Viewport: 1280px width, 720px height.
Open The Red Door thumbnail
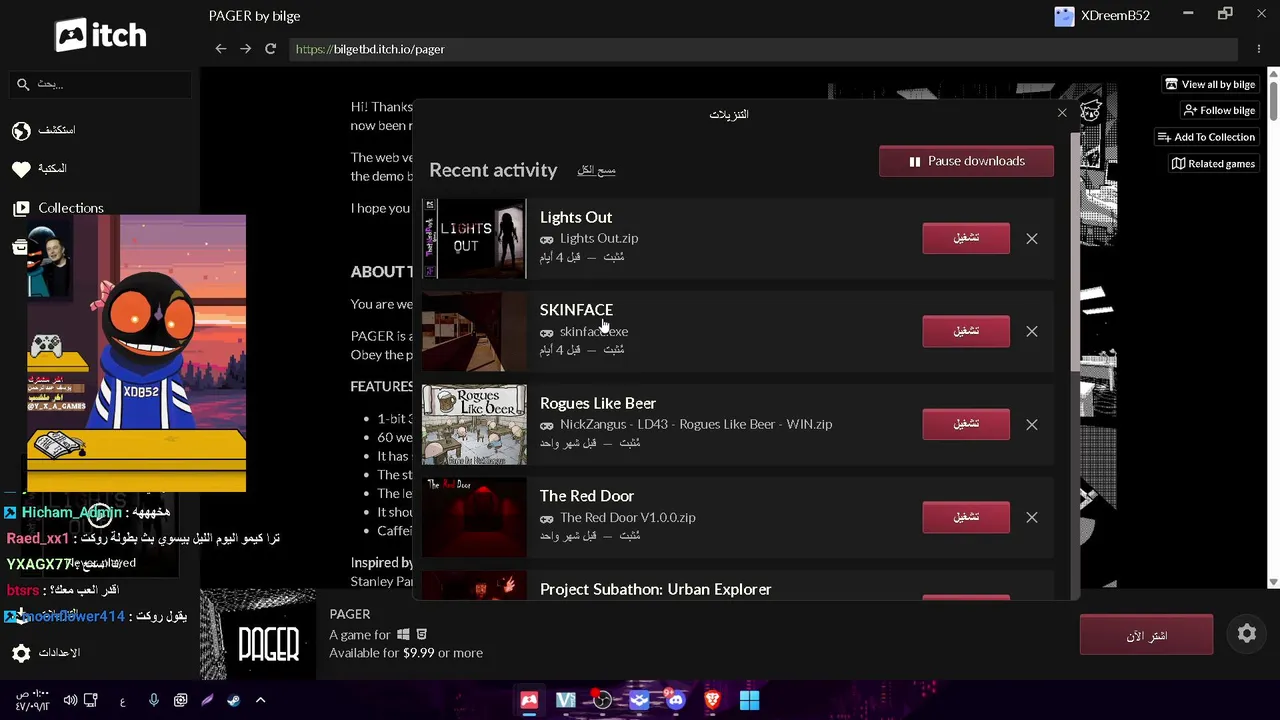point(474,517)
